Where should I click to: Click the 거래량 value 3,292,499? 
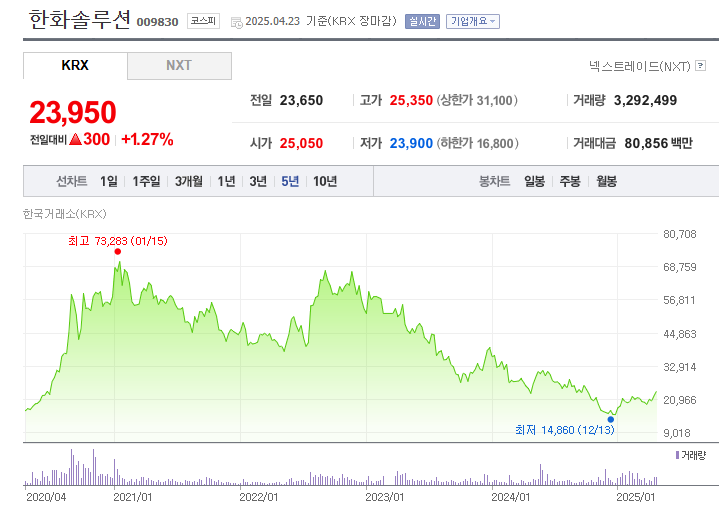(x=646, y=100)
